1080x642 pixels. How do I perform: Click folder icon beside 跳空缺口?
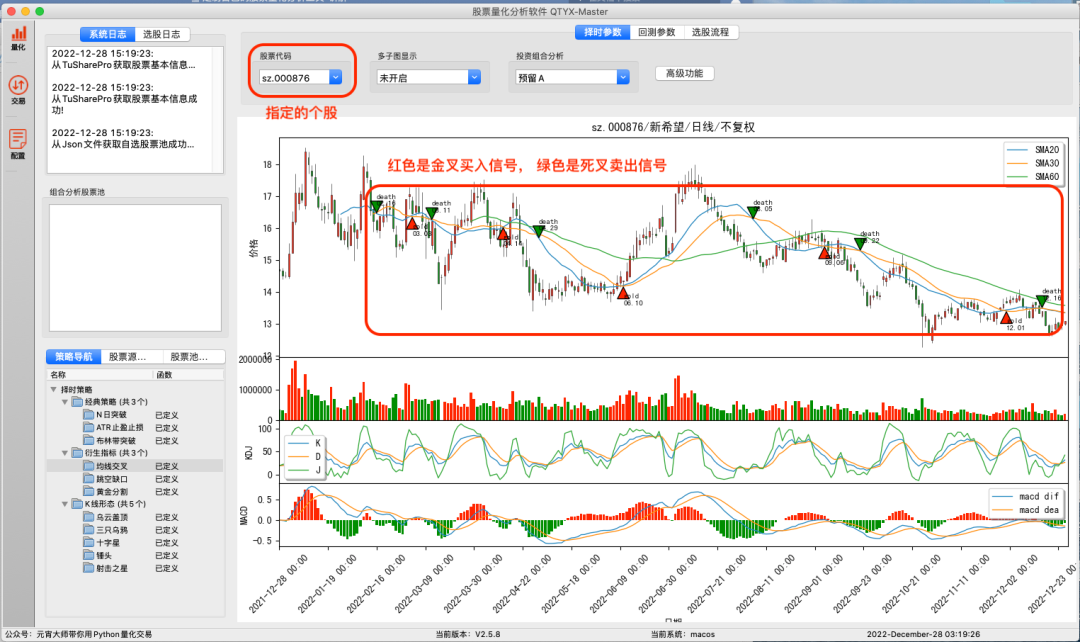[x=88, y=479]
